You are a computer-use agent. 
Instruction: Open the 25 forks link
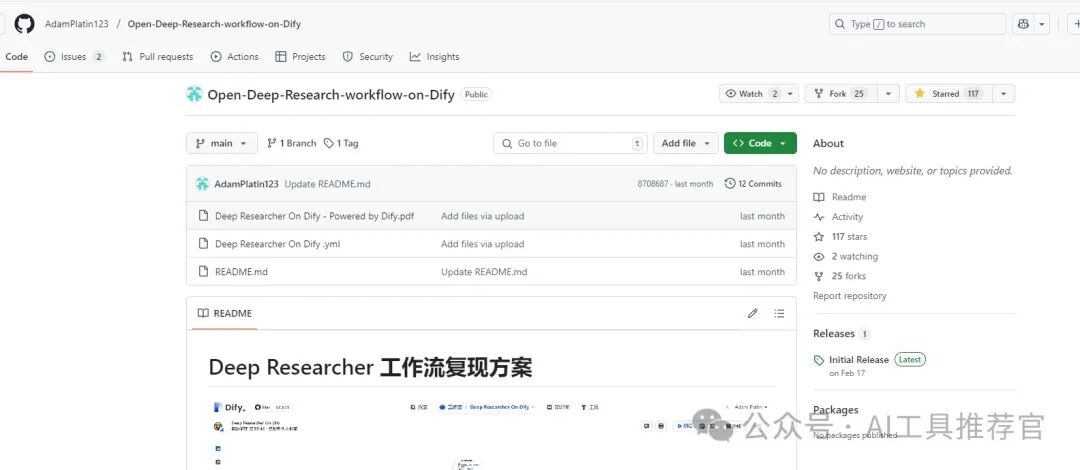point(840,276)
